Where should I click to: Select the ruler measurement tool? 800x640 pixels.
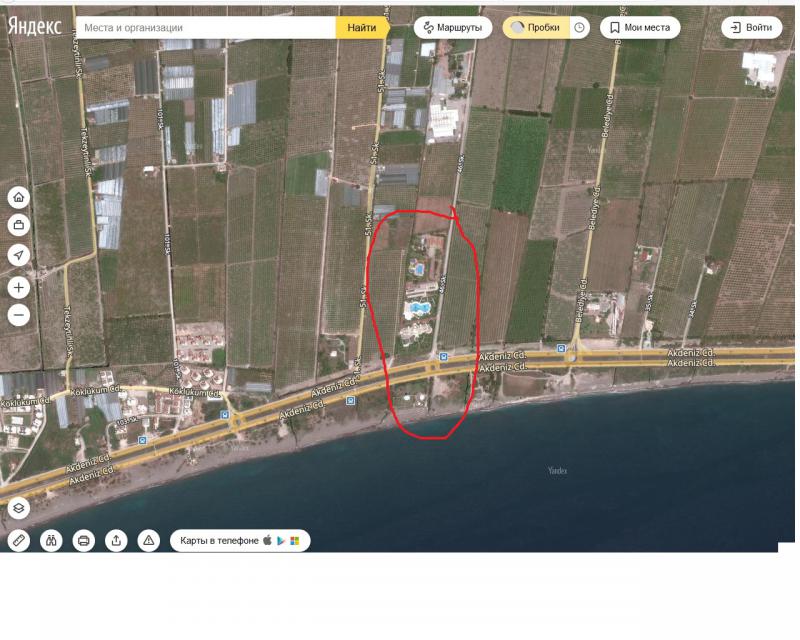click(x=18, y=540)
